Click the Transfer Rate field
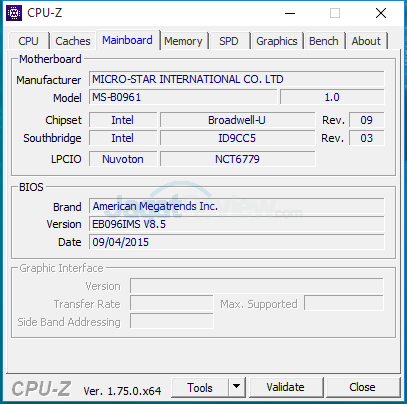The height and width of the screenshot is (404, 407). pos(172,304)
